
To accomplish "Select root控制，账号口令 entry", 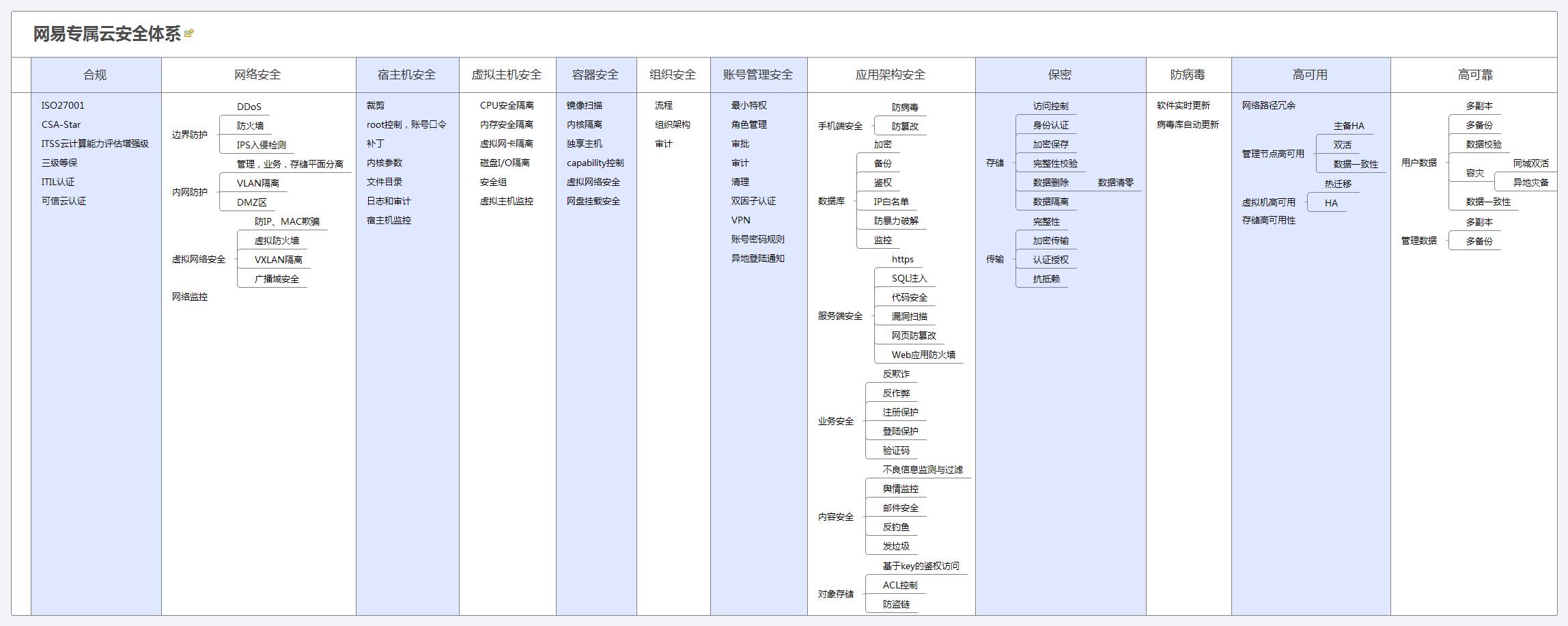I will tap(406, 124).
